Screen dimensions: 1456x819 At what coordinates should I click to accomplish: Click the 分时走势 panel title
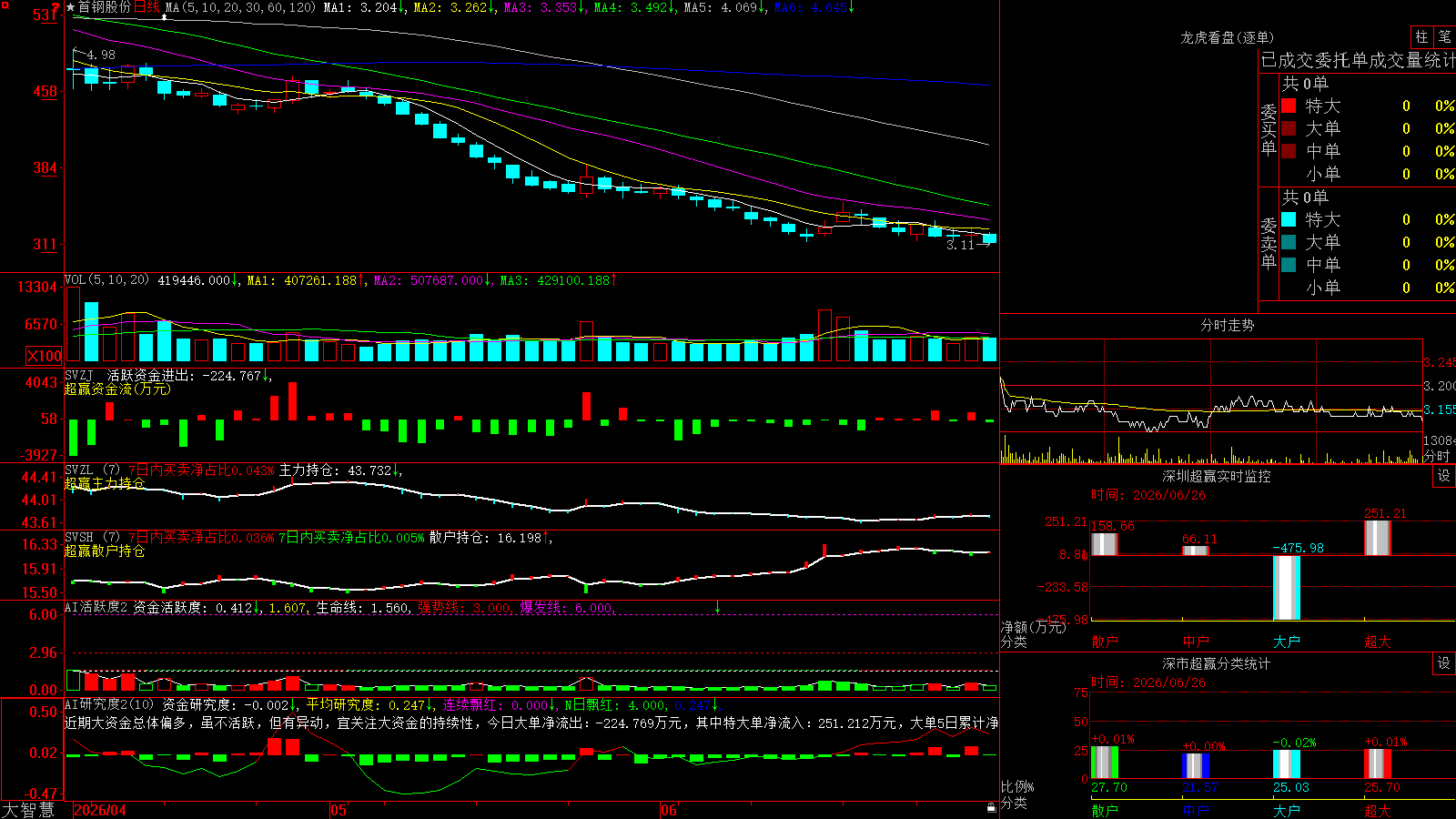click(1227, 325)
